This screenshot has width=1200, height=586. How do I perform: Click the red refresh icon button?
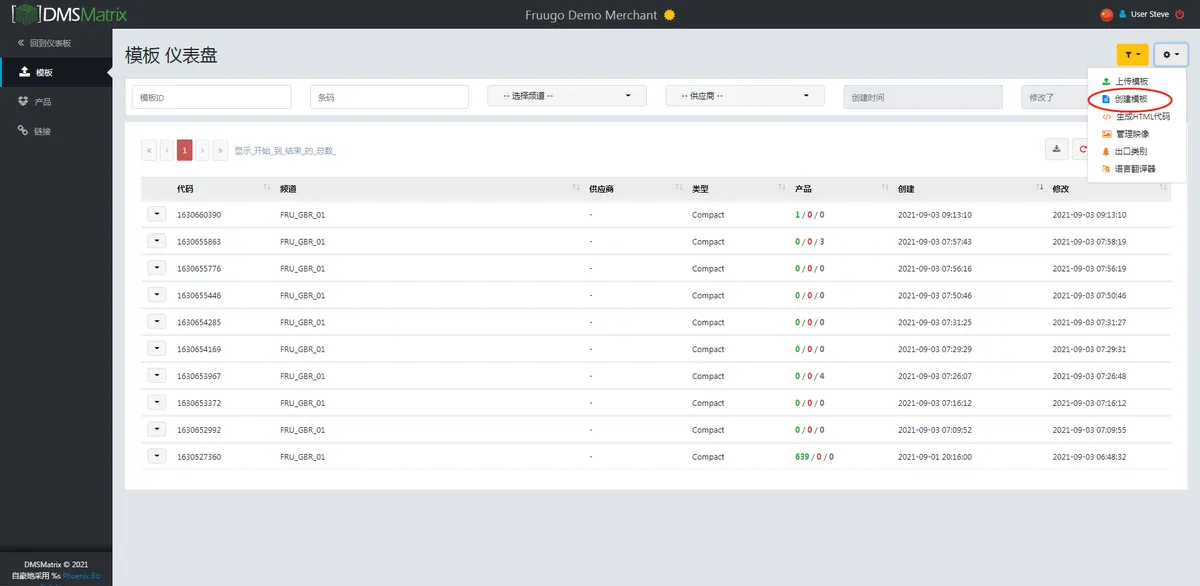coord(1082,149)
